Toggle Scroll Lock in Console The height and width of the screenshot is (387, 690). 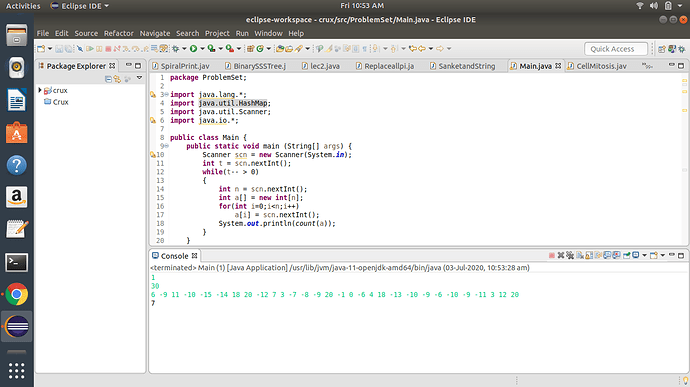tap(589, 255)
